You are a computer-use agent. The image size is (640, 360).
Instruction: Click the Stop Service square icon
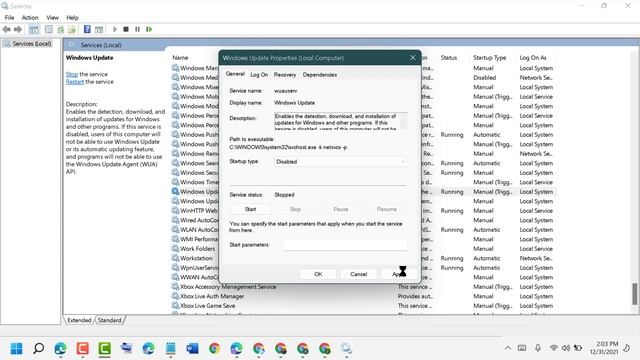point(126,29)
